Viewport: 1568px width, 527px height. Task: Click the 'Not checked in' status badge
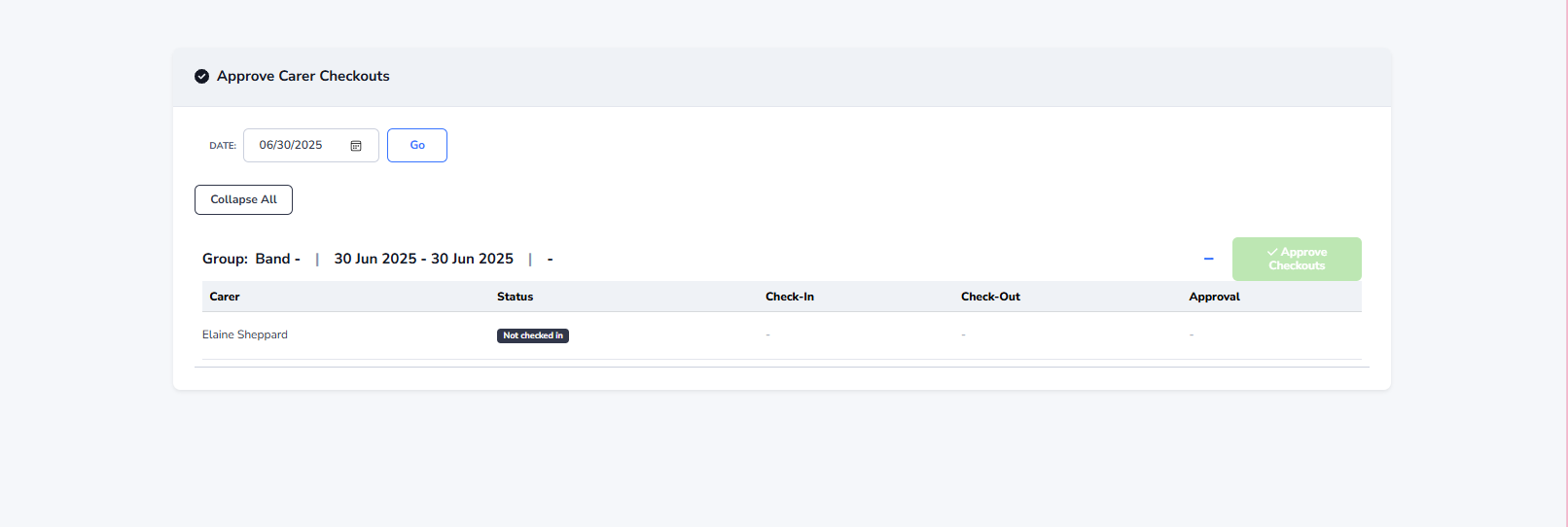click(532, 335)
